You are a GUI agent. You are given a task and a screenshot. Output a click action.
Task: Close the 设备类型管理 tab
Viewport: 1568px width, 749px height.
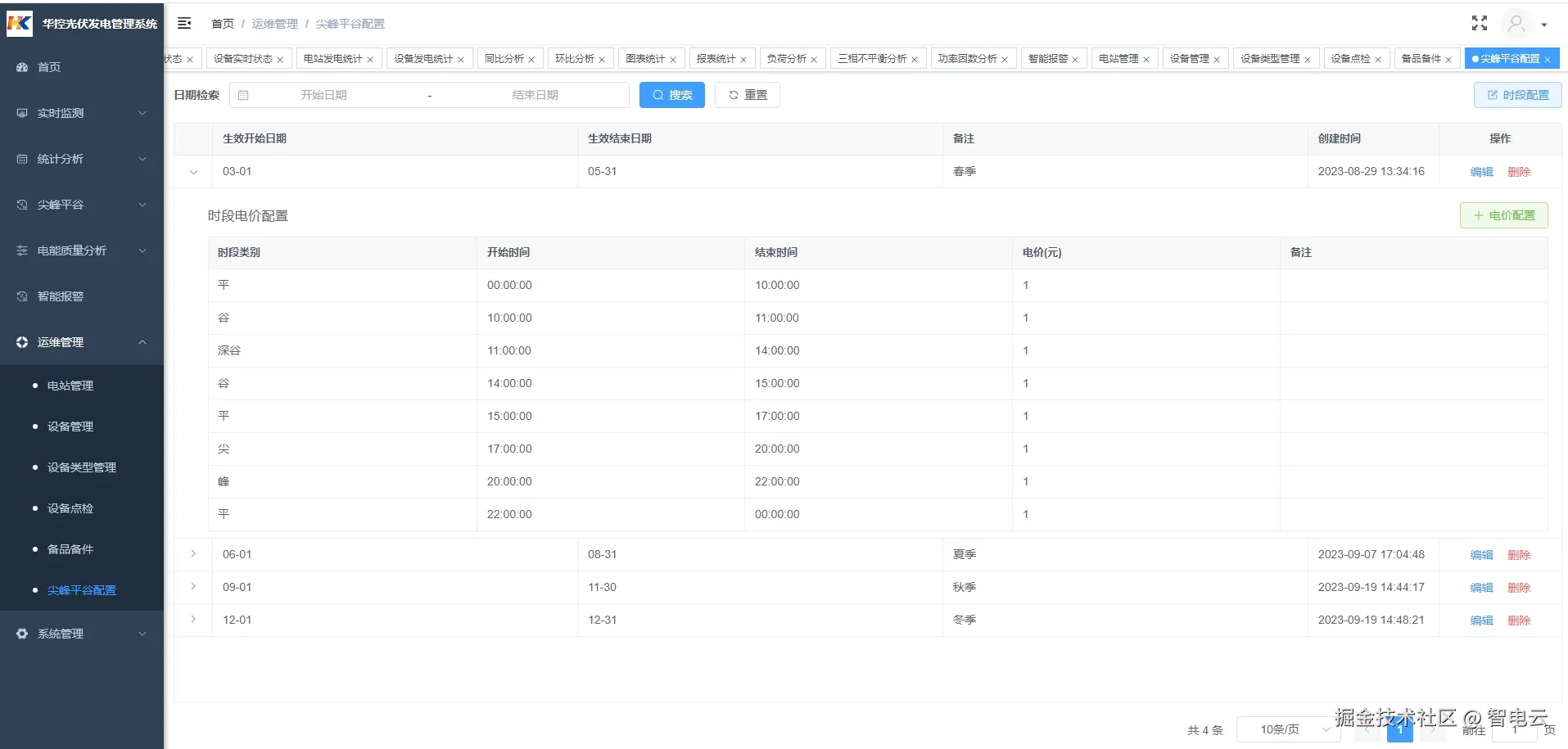[1308, 60]
